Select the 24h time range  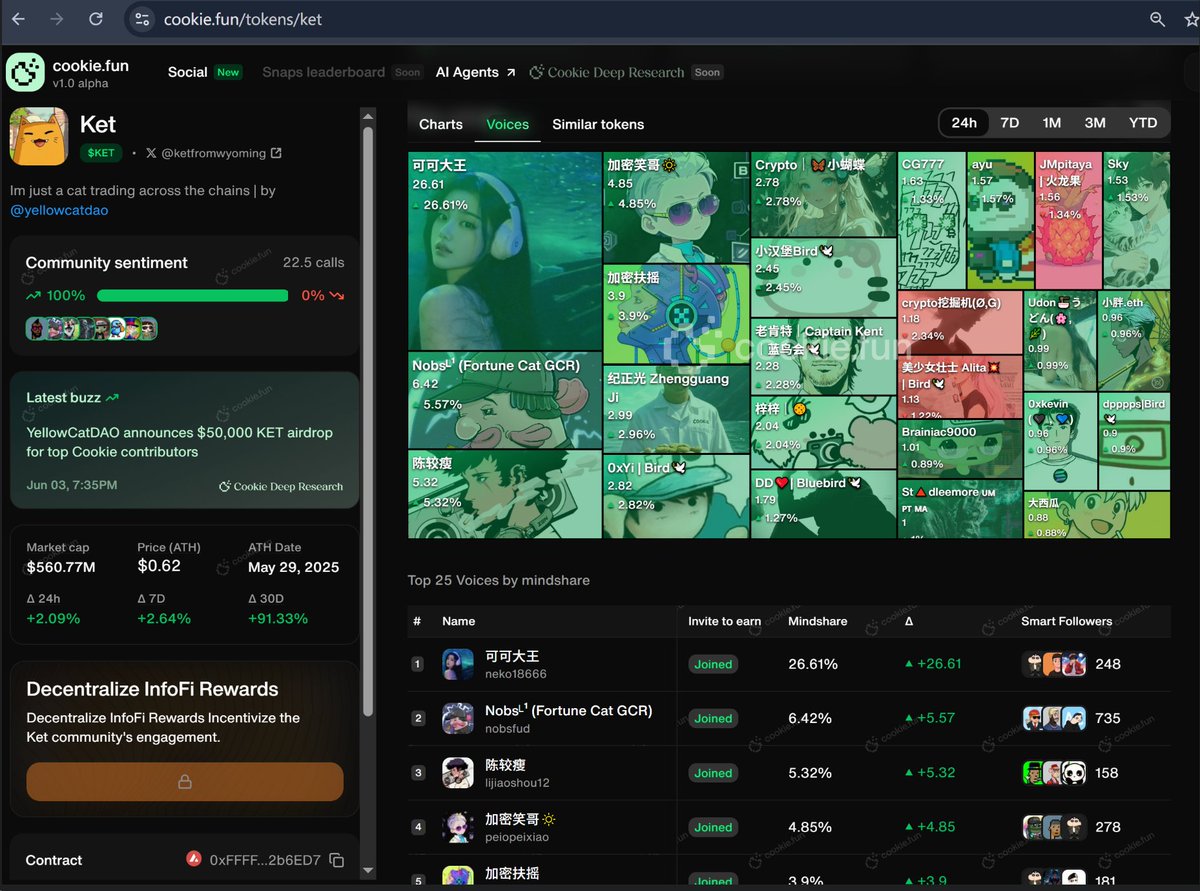click(x=964, y=123)
